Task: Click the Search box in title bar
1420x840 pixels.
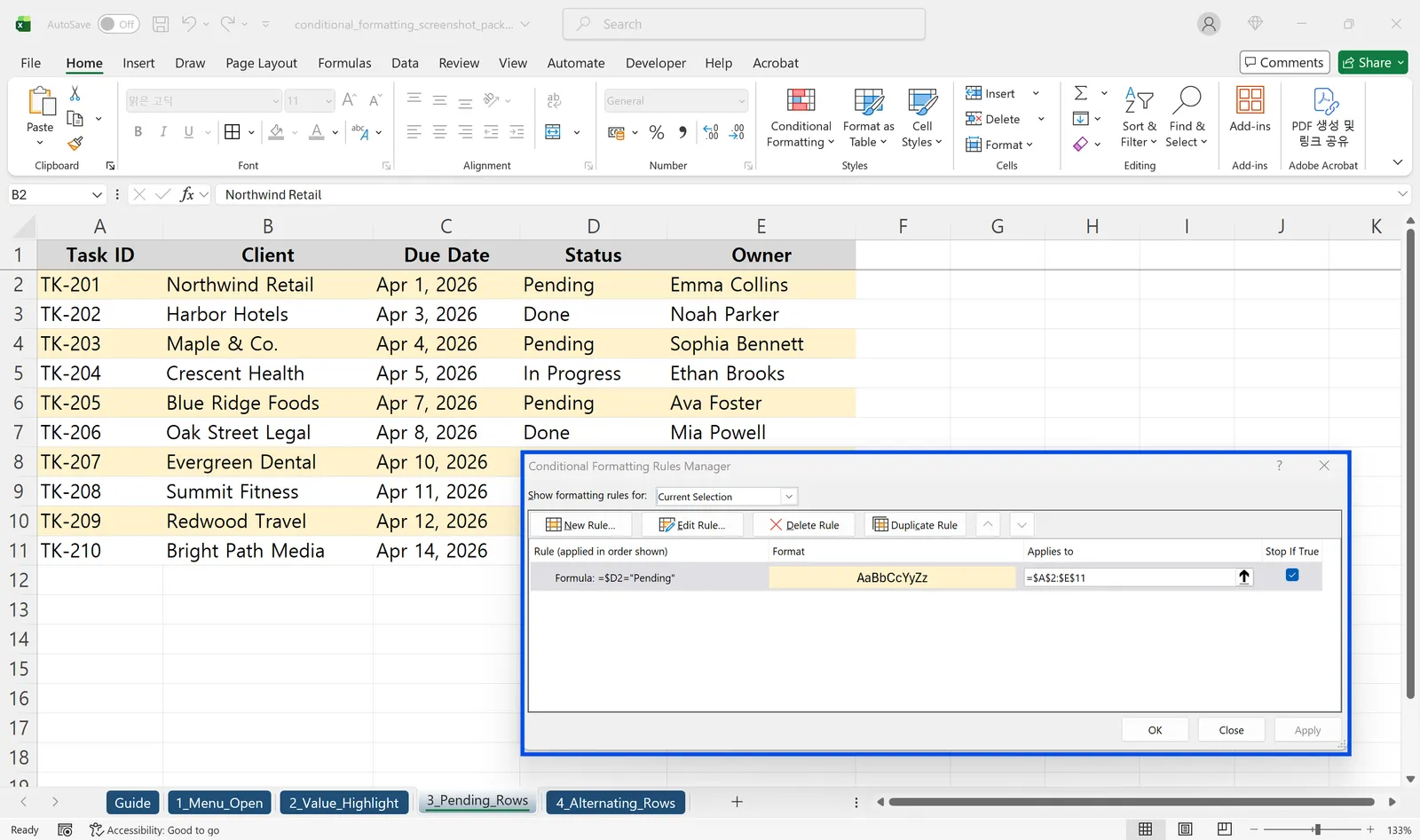Action: pos(744,24)
